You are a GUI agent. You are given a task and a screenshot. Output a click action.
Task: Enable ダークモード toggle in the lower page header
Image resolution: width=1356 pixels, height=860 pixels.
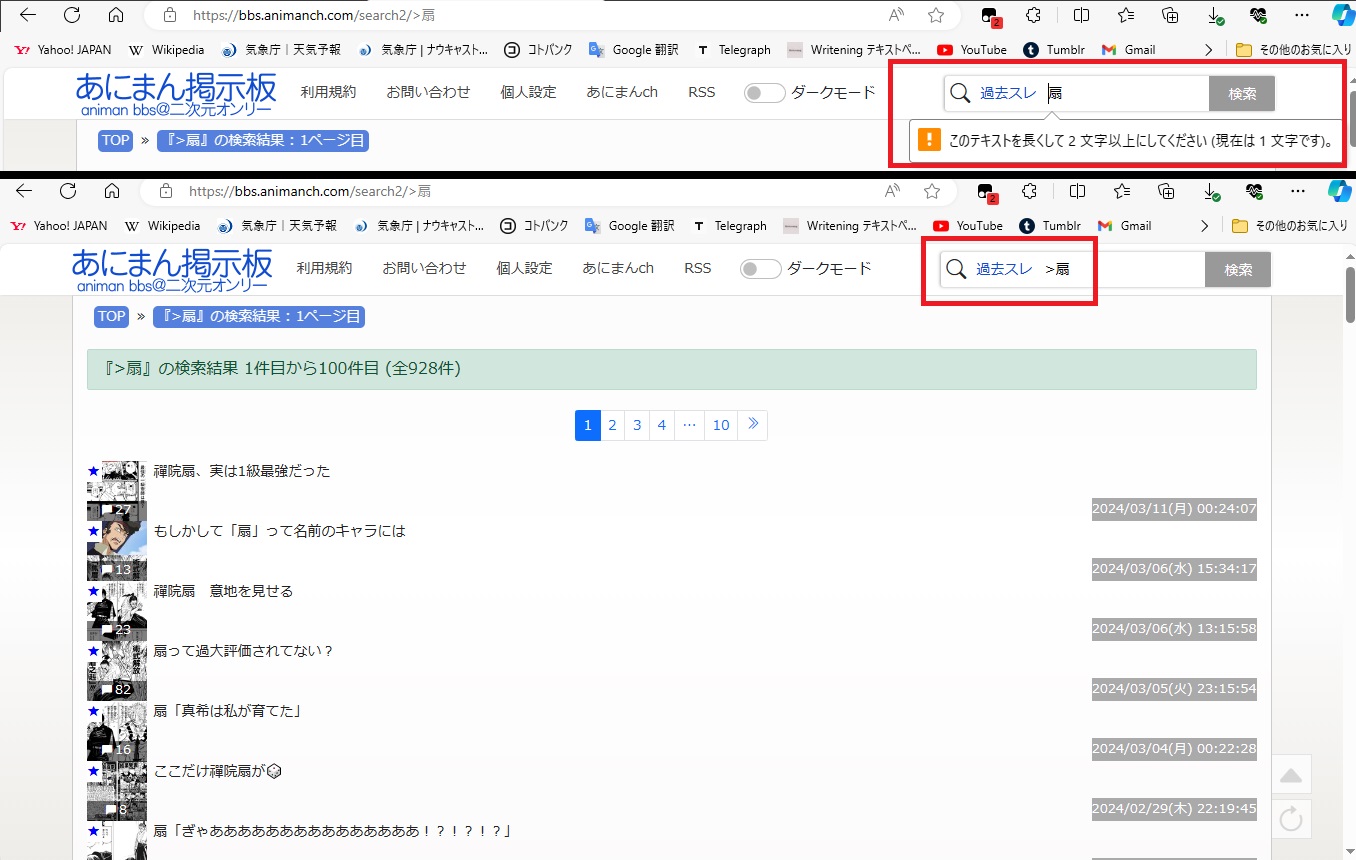pos(760,269)
